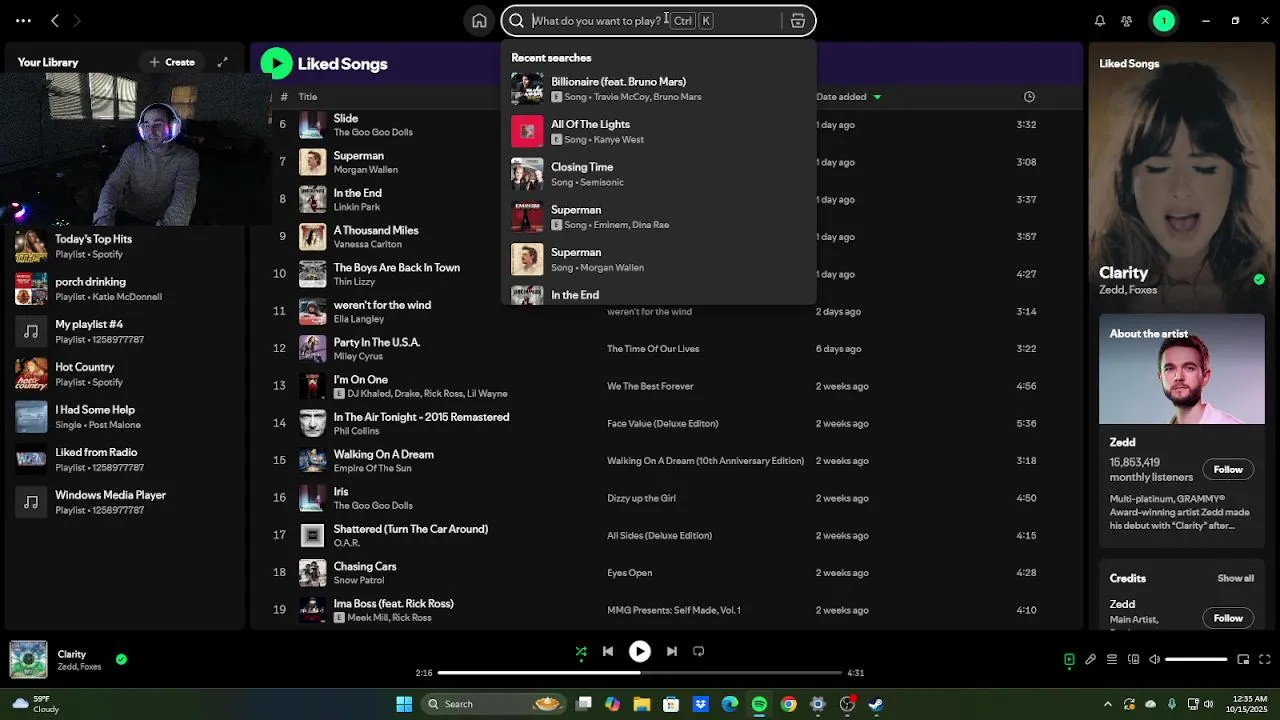Click Show all in Credits
This screenshot has width=1280, height=720.
1235,578
